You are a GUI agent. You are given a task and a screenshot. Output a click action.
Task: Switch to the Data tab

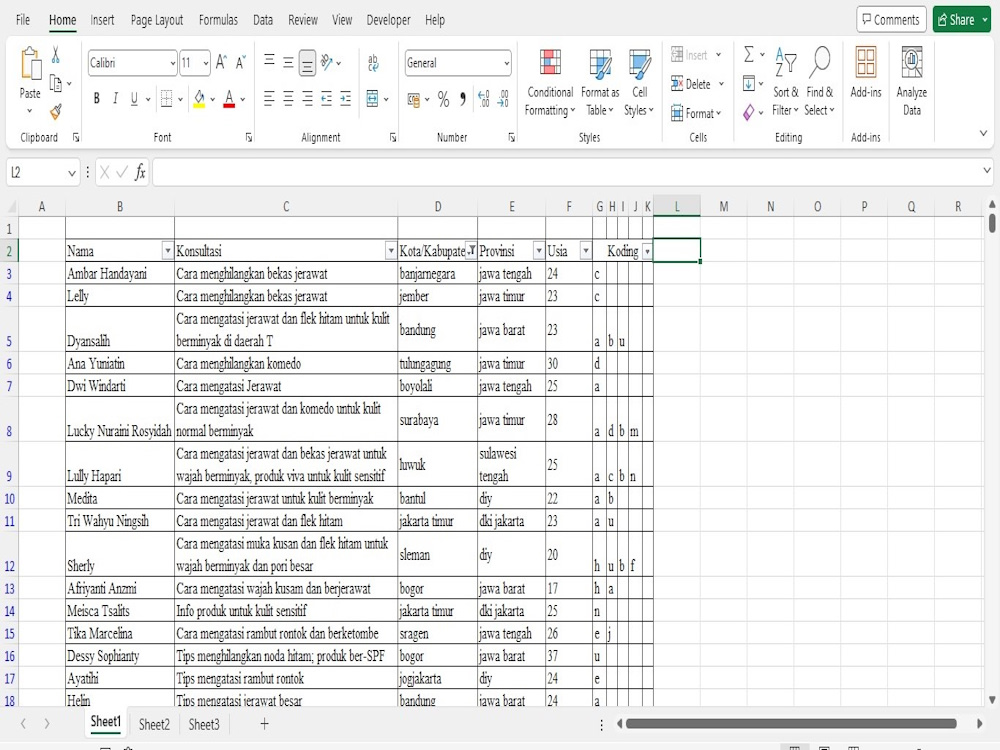pos(263,20)
